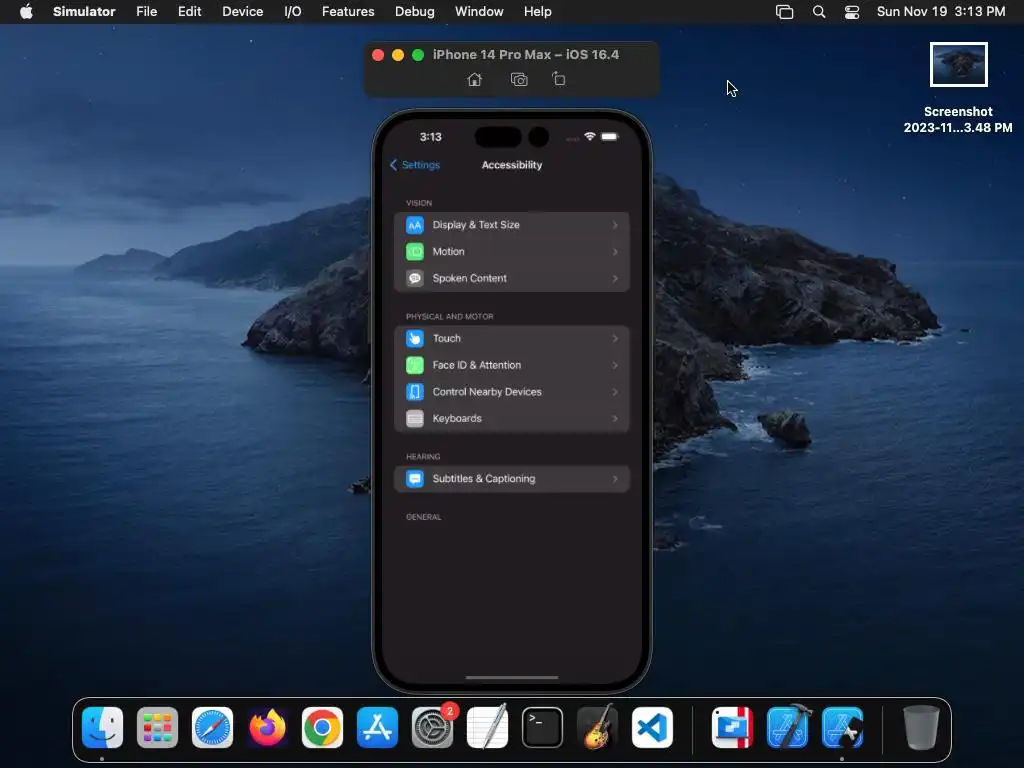Expand Spoken Content row chevron
This screenshot has width=1024, height=768.
[x=615, y=278]
